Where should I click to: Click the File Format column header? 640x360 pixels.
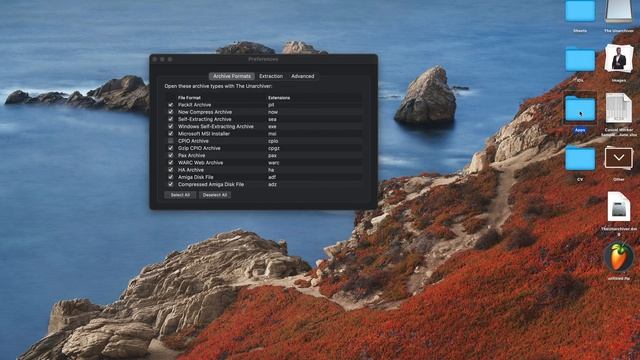[x=189, y=98]
